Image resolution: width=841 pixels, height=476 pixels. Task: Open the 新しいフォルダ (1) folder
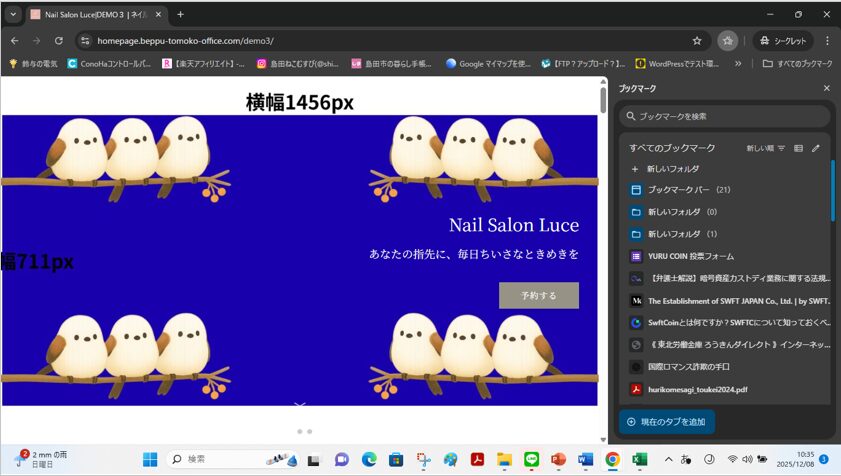727,234
